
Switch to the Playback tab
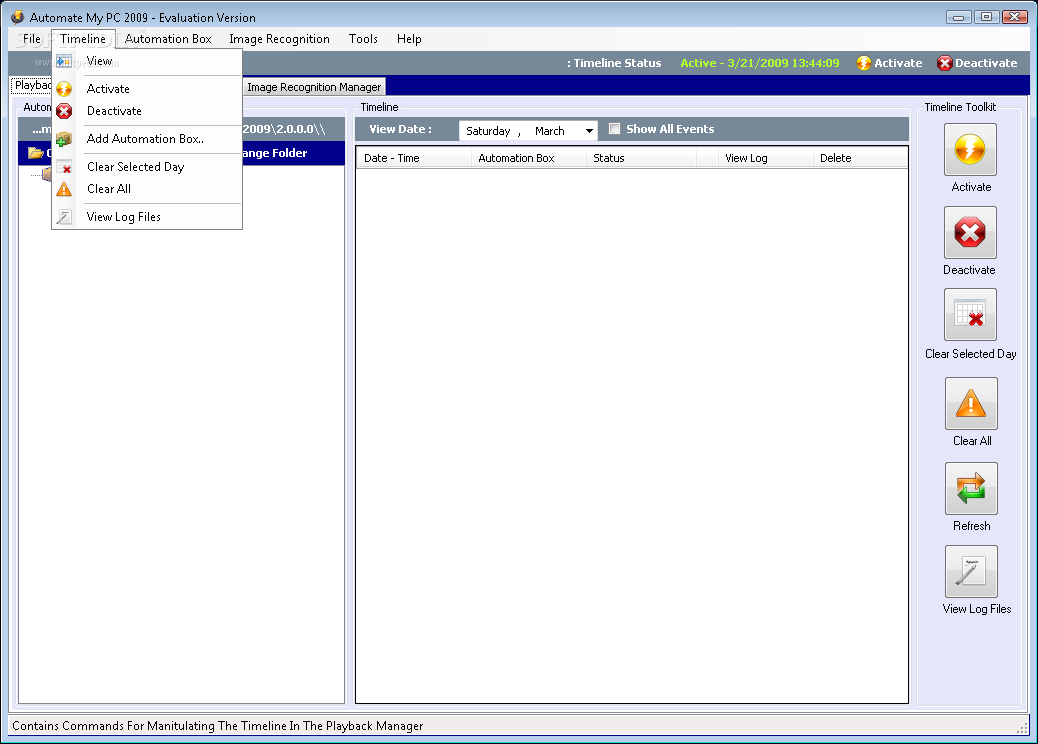[x=32, y=85]
